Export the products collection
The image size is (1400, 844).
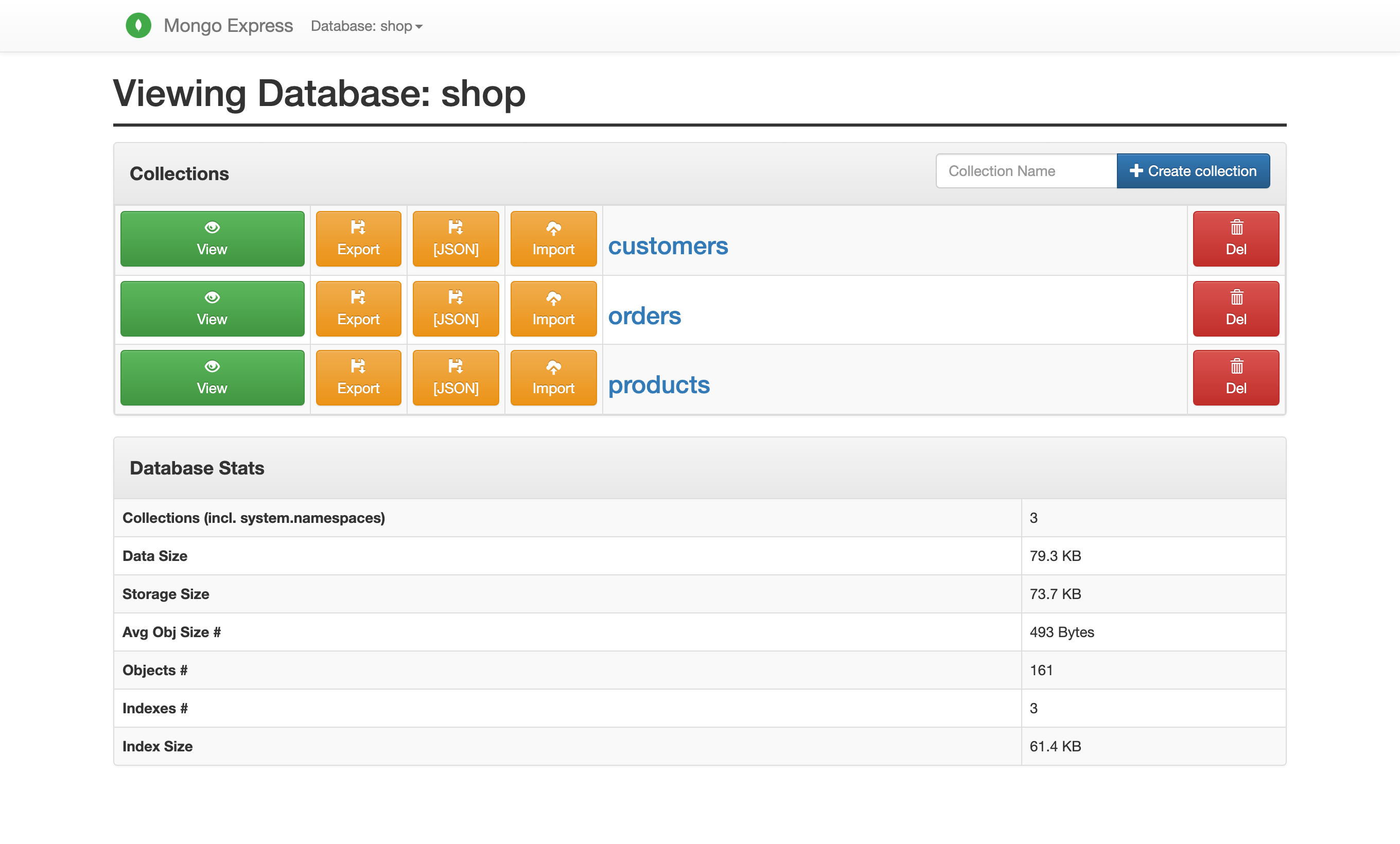(x=359, y=378)
